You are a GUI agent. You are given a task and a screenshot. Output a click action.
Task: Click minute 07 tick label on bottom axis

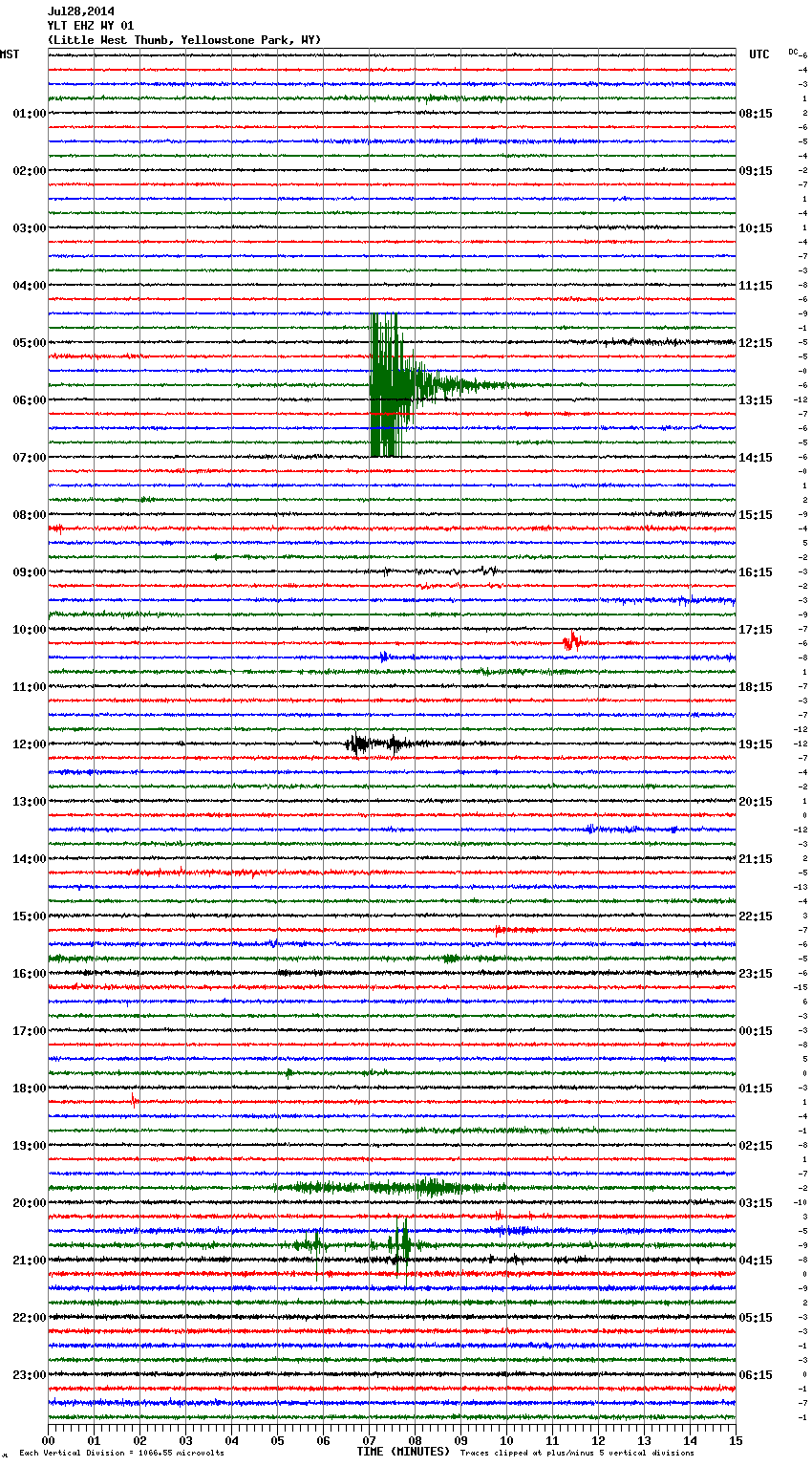[x=369, y=1440]
